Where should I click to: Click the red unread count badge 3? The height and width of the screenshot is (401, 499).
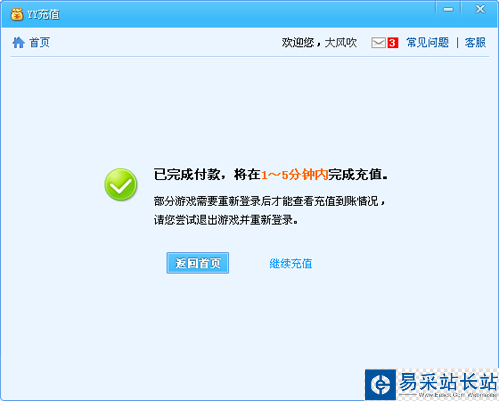pos(393,43)
